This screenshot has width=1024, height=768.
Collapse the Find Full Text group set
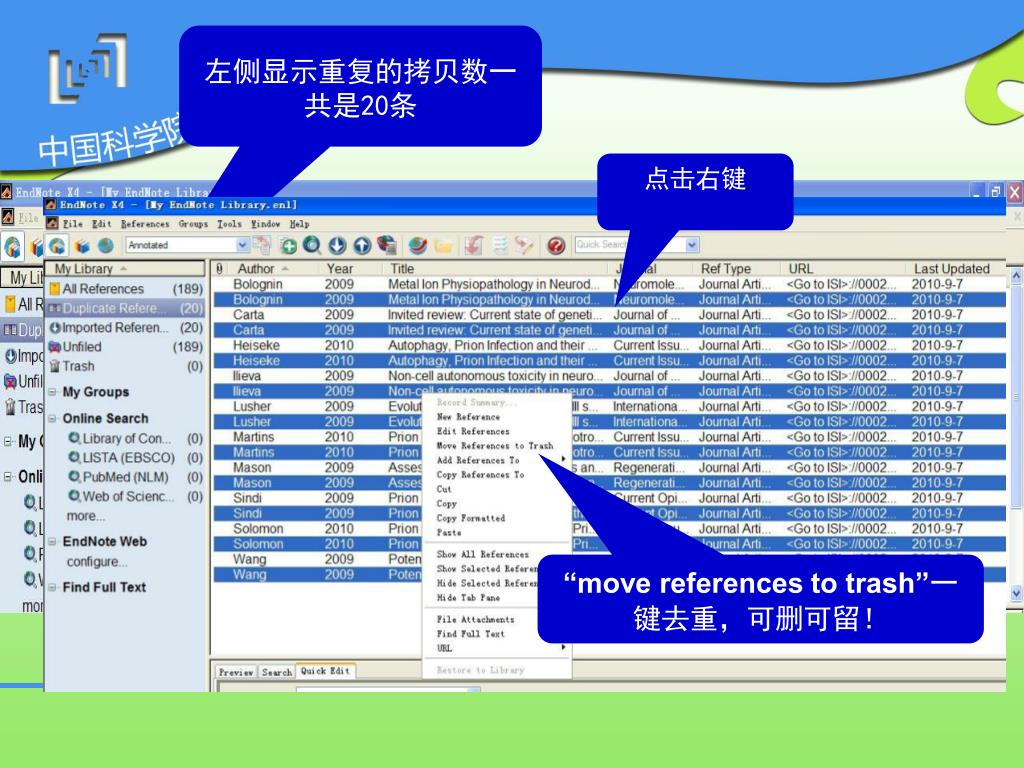tap(53, 587)
